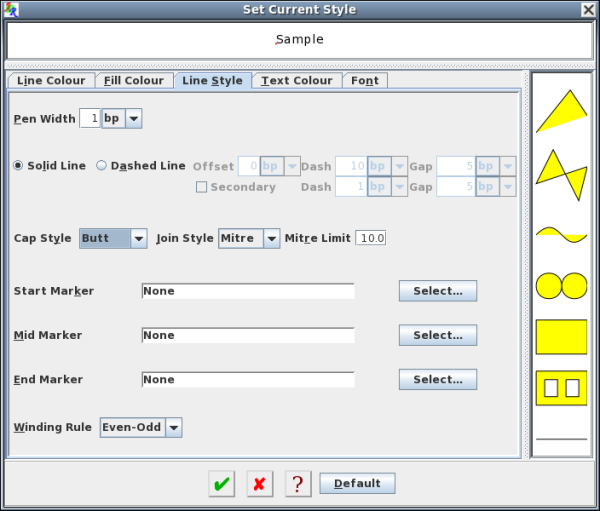
Task: Click the Pen Width value field
Action: pos(90,118)
